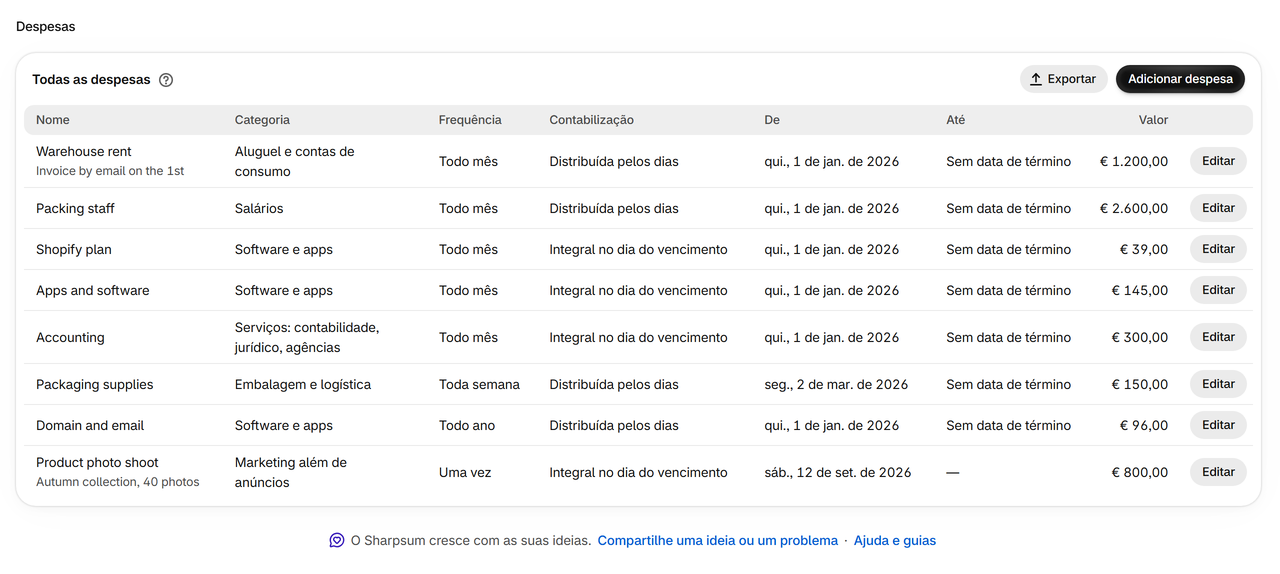Click the Despesas page heading
This screenshot has width=1280, height=574.
point(46,26)
